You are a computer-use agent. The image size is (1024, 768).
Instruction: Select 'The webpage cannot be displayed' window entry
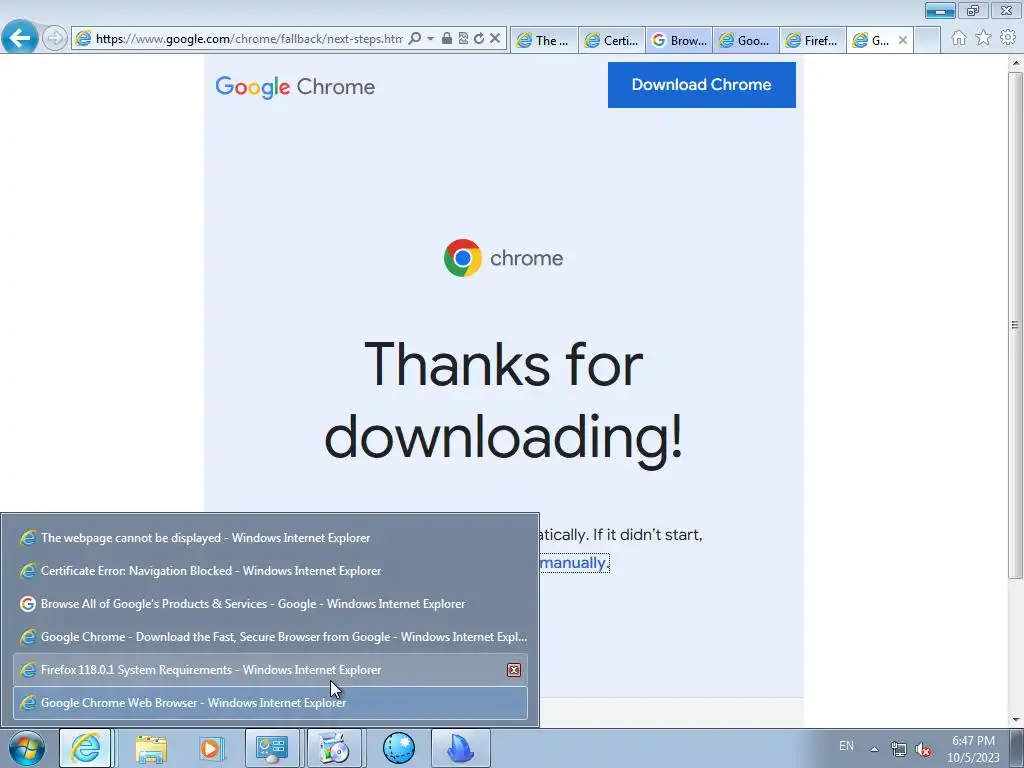tap(270, 538)
